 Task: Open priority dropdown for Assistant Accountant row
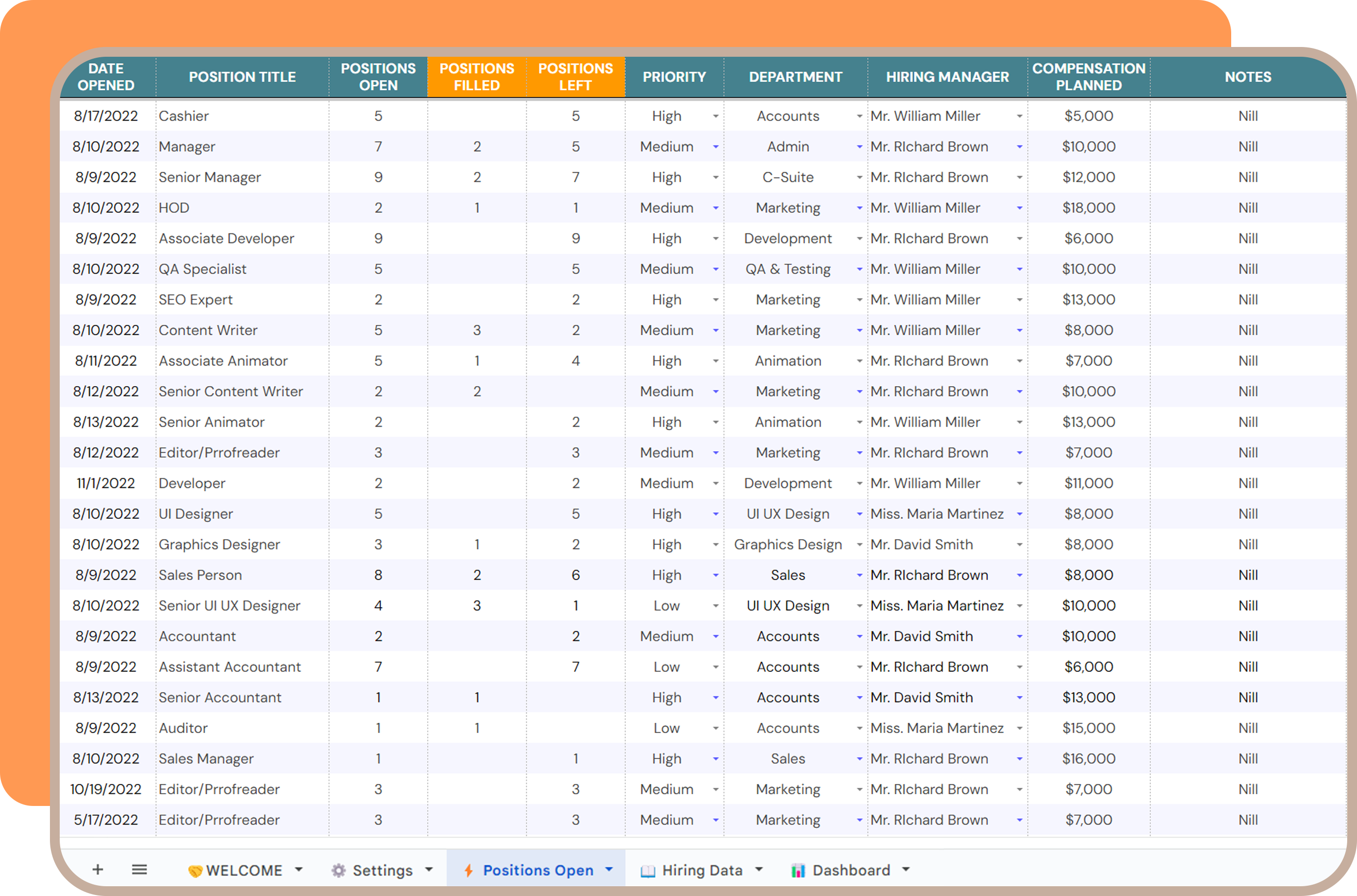coord(716,667)
